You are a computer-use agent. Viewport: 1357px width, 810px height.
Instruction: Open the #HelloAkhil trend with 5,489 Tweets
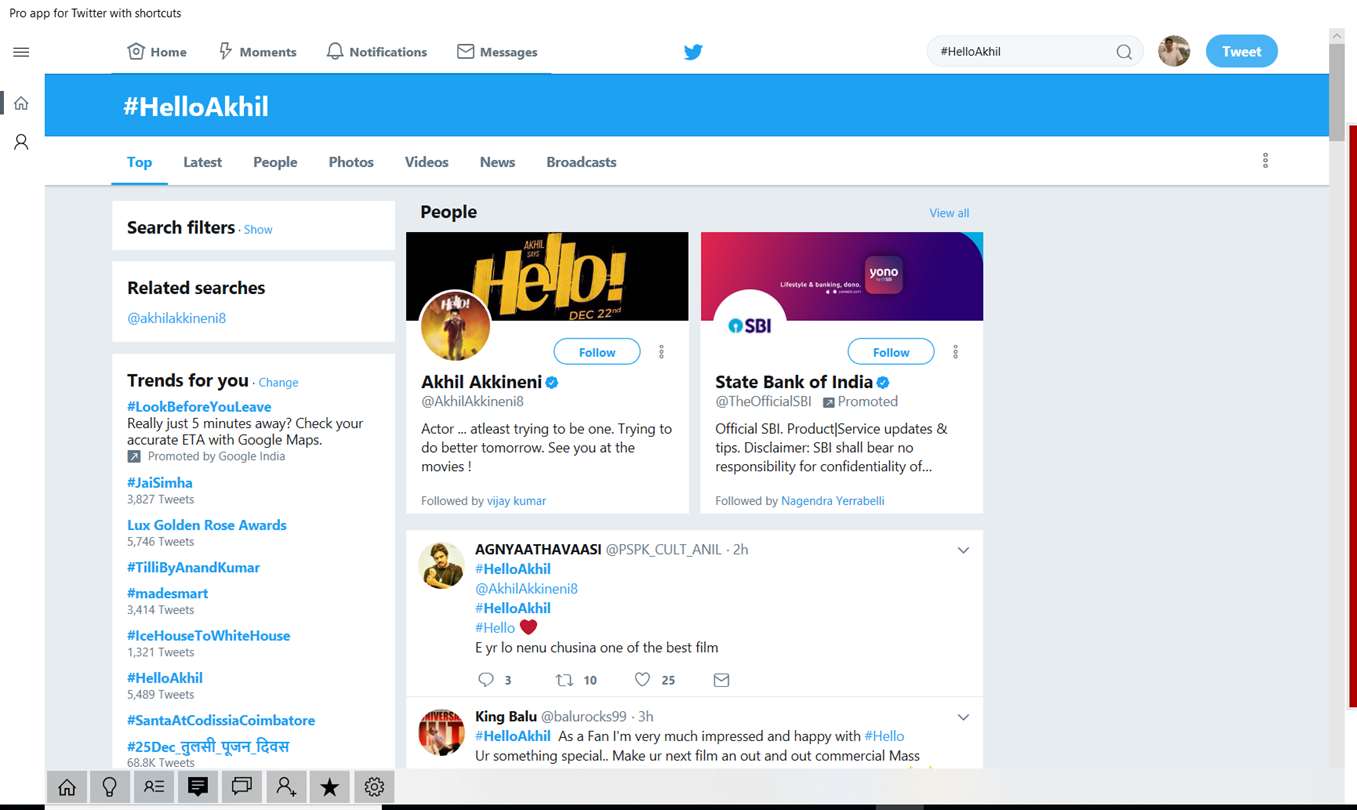(x=165, y=678)
